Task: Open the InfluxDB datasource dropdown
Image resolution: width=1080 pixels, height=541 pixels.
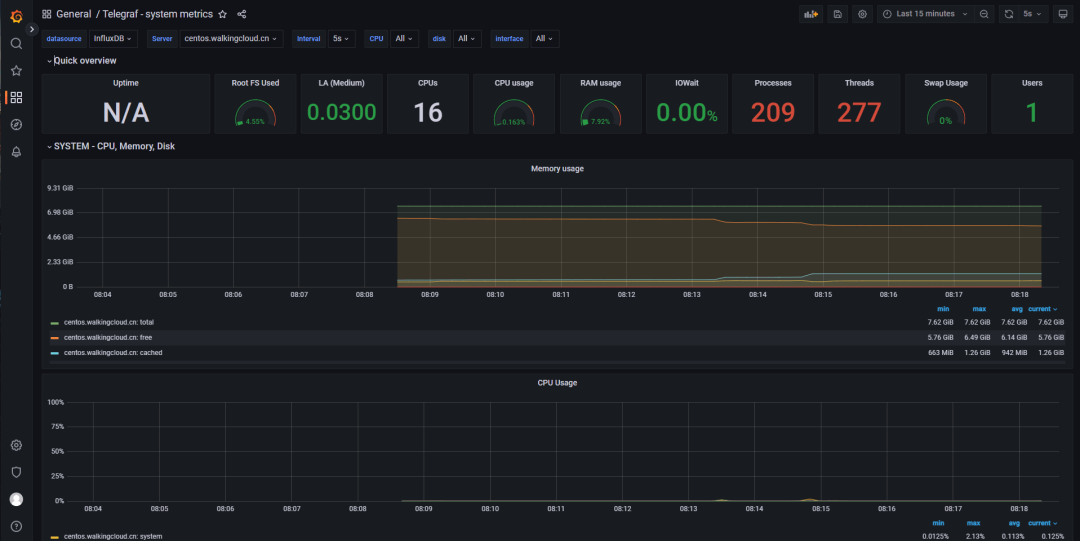Action: click(x=113, y=38)
